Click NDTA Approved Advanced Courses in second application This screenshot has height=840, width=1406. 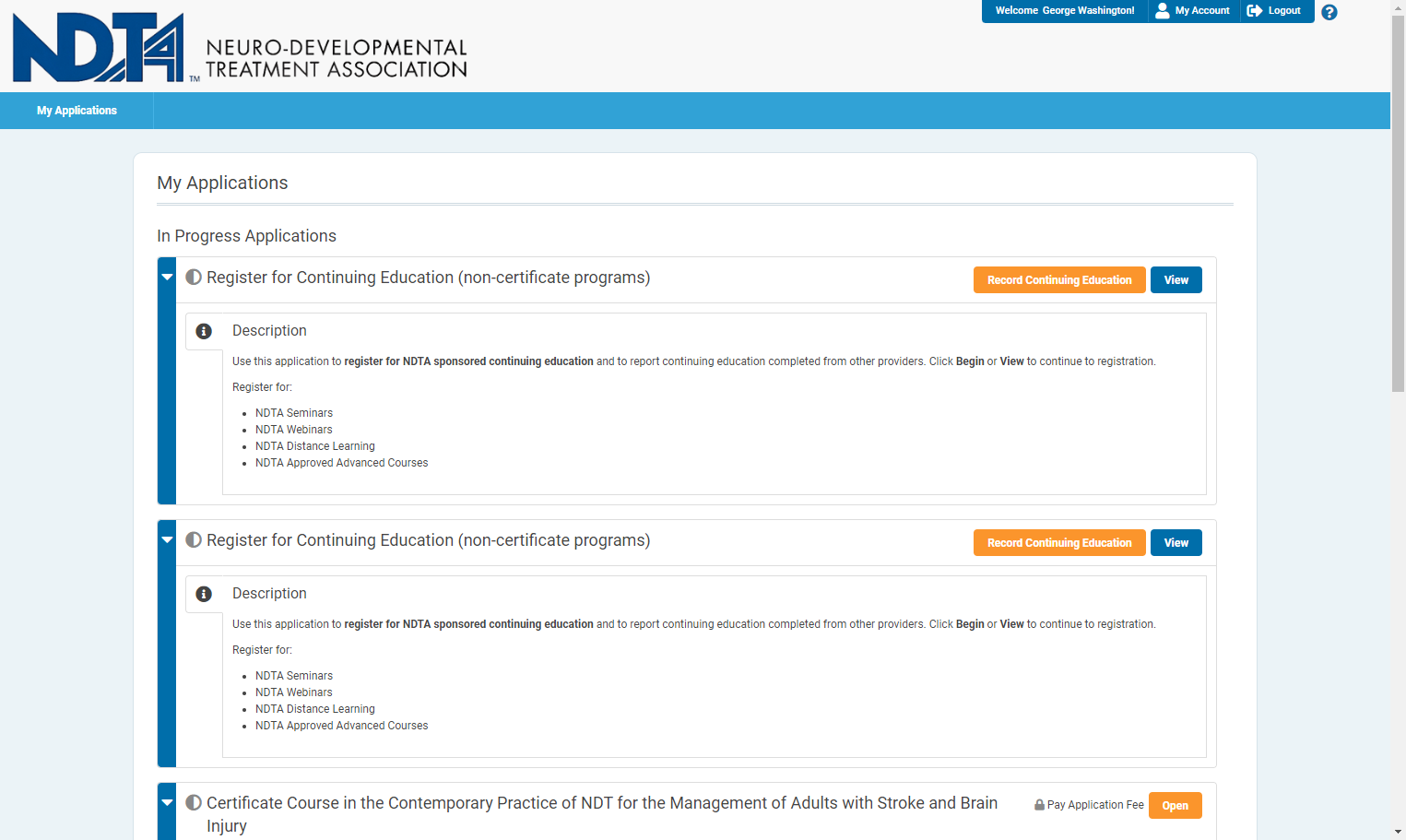tap(341, 726)
